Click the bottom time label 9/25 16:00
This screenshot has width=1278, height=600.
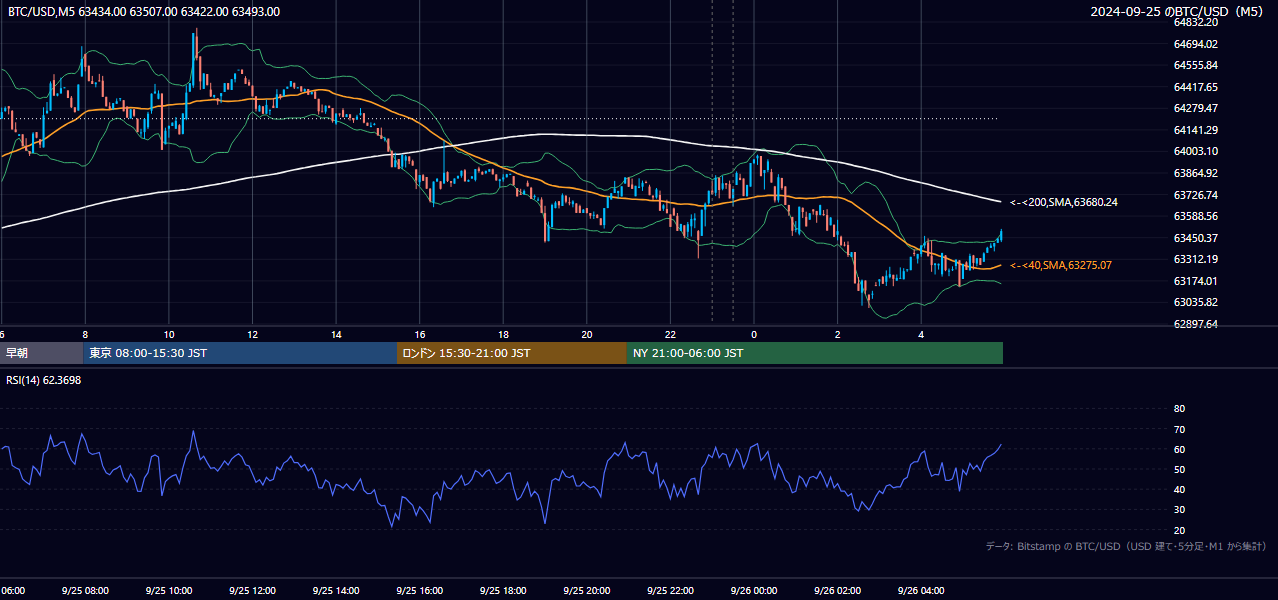pyautogui.click(x=419, y=591)
